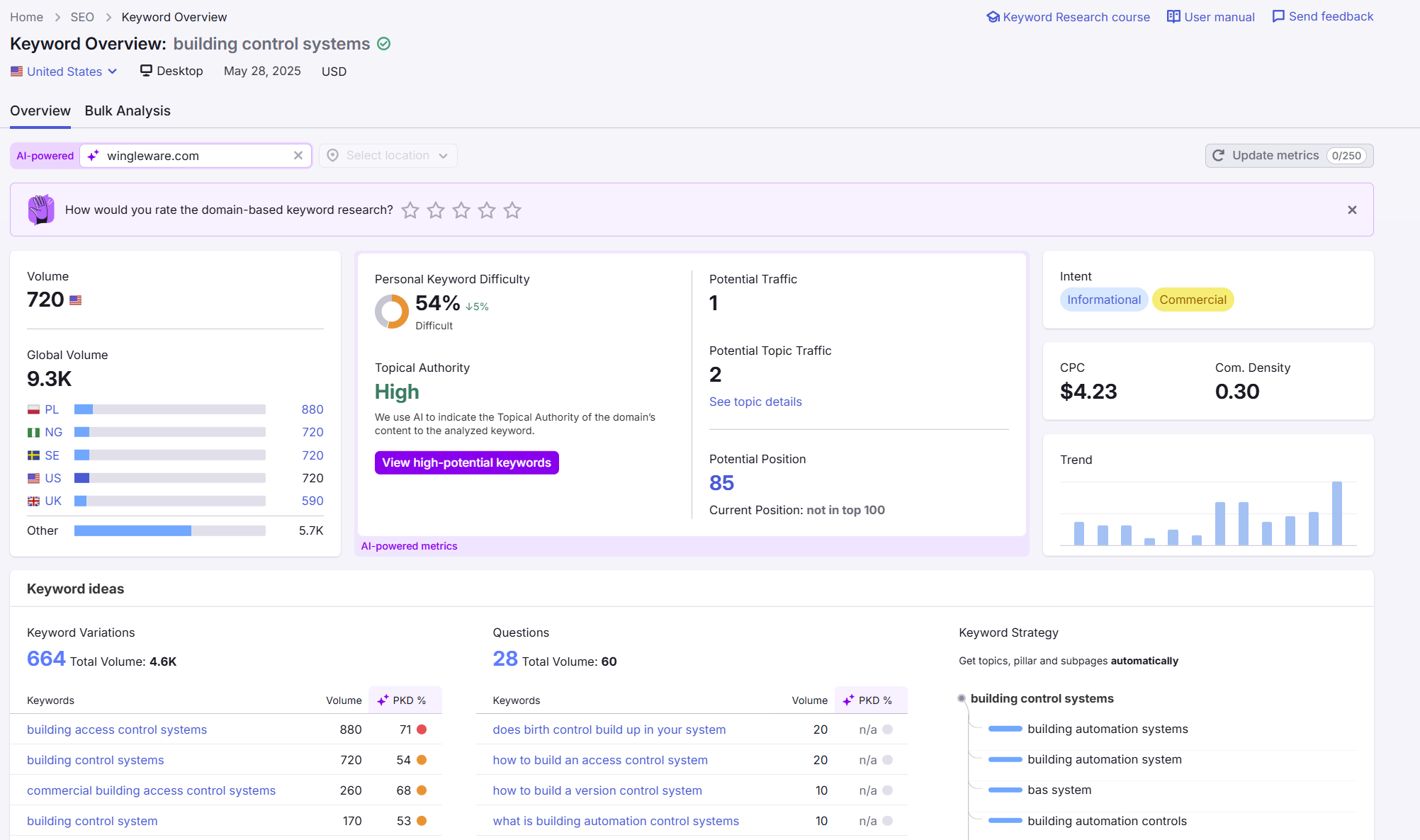Viewport: 1420px width, 840px height.
Task: Click the Keyword Research course graduation cap icon
Action: [993, 17]
